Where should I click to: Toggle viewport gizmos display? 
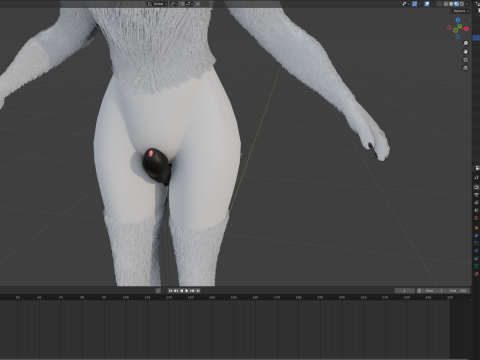click(414, 4)
